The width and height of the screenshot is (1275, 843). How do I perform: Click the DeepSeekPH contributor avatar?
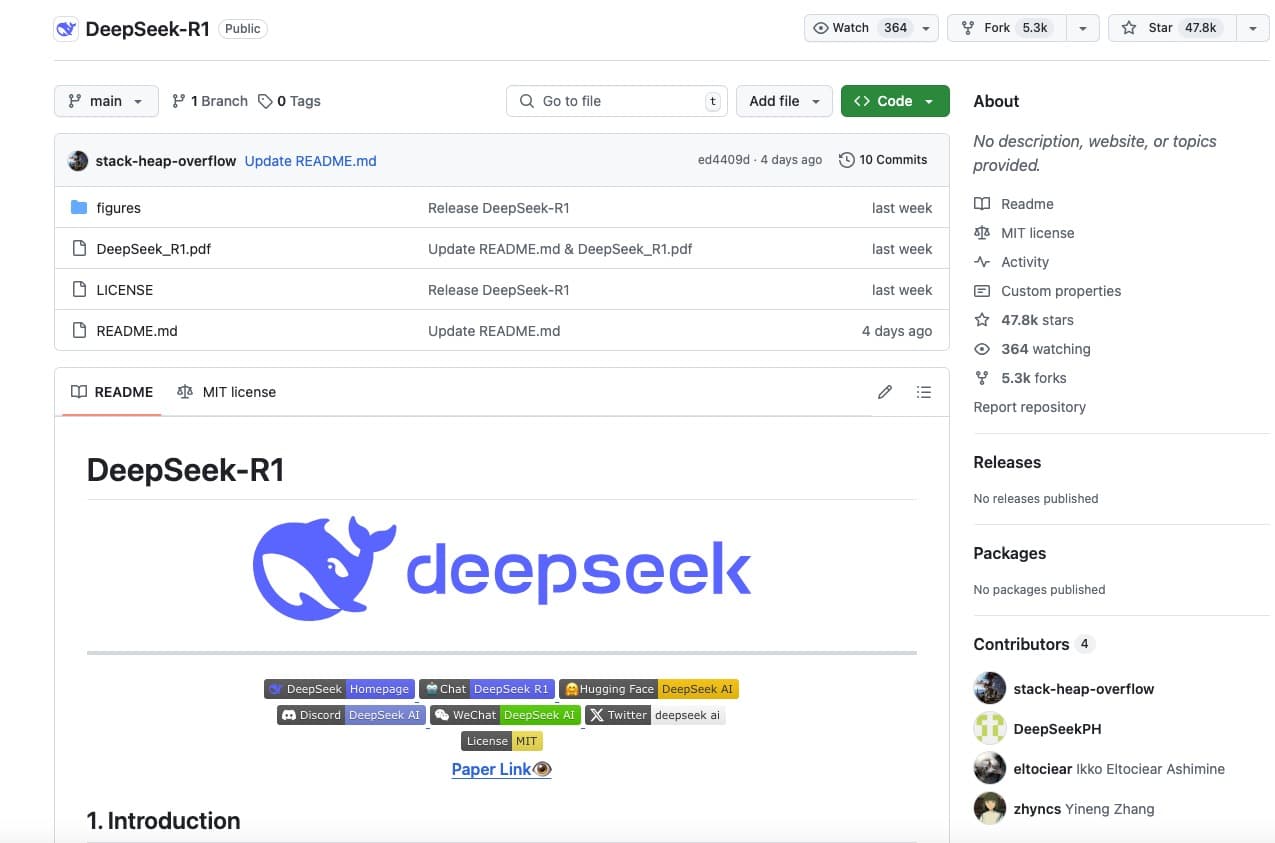990,729
